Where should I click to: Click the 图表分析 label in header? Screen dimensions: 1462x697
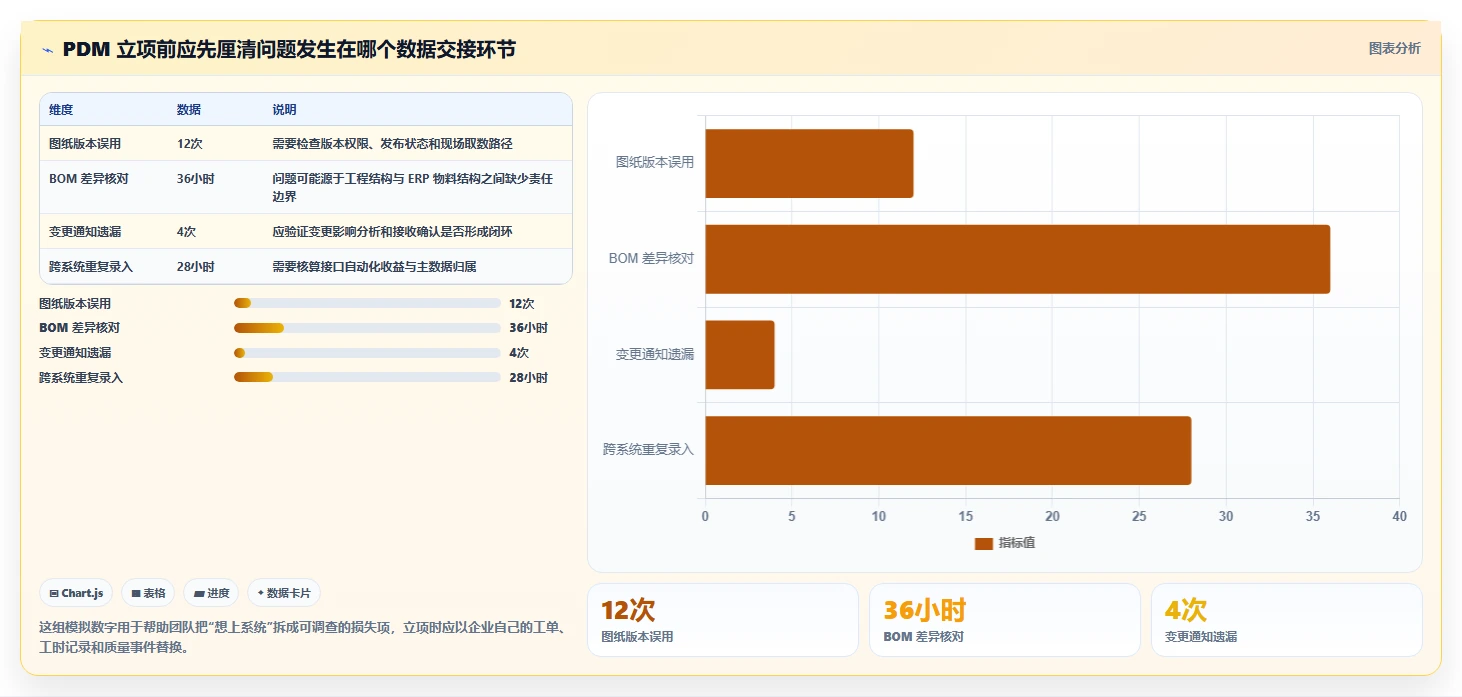click(x=1394, y=49)
